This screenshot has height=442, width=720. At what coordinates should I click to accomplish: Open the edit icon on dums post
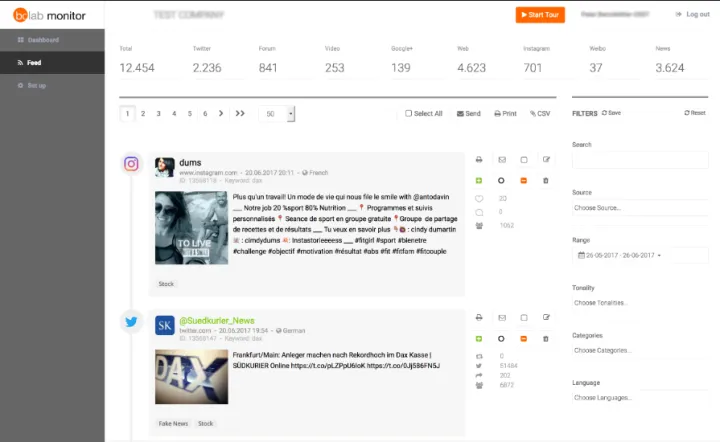(546, 159)
